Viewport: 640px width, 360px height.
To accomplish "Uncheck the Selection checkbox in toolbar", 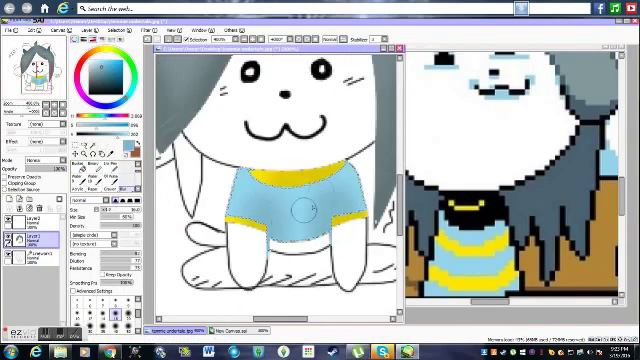I will (x=187, y=40).
